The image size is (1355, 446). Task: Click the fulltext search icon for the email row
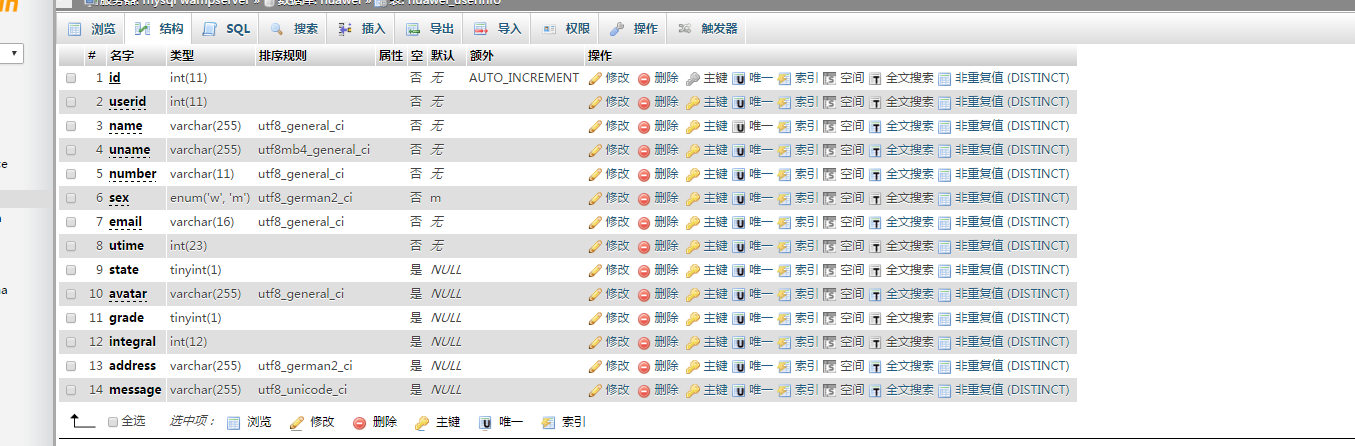[x=875, y=222]
